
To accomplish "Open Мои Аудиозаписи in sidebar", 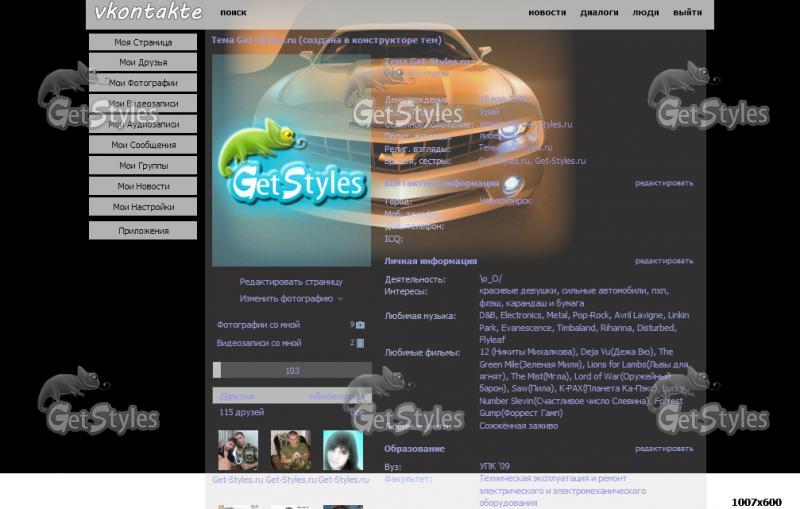I will click(x=143, y=124).
